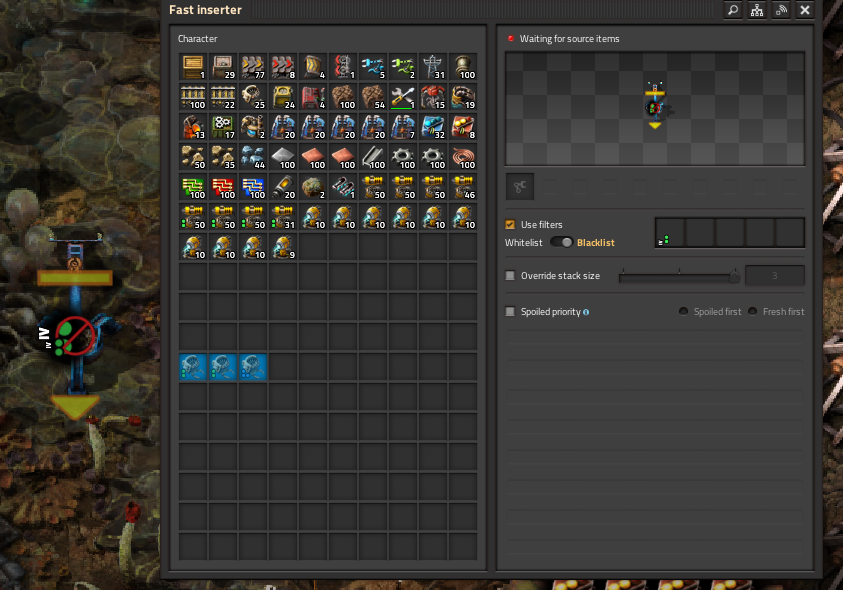Select the stone stack of 35
This screenshot has width=843, height=590.
click(x=223, y=158)
